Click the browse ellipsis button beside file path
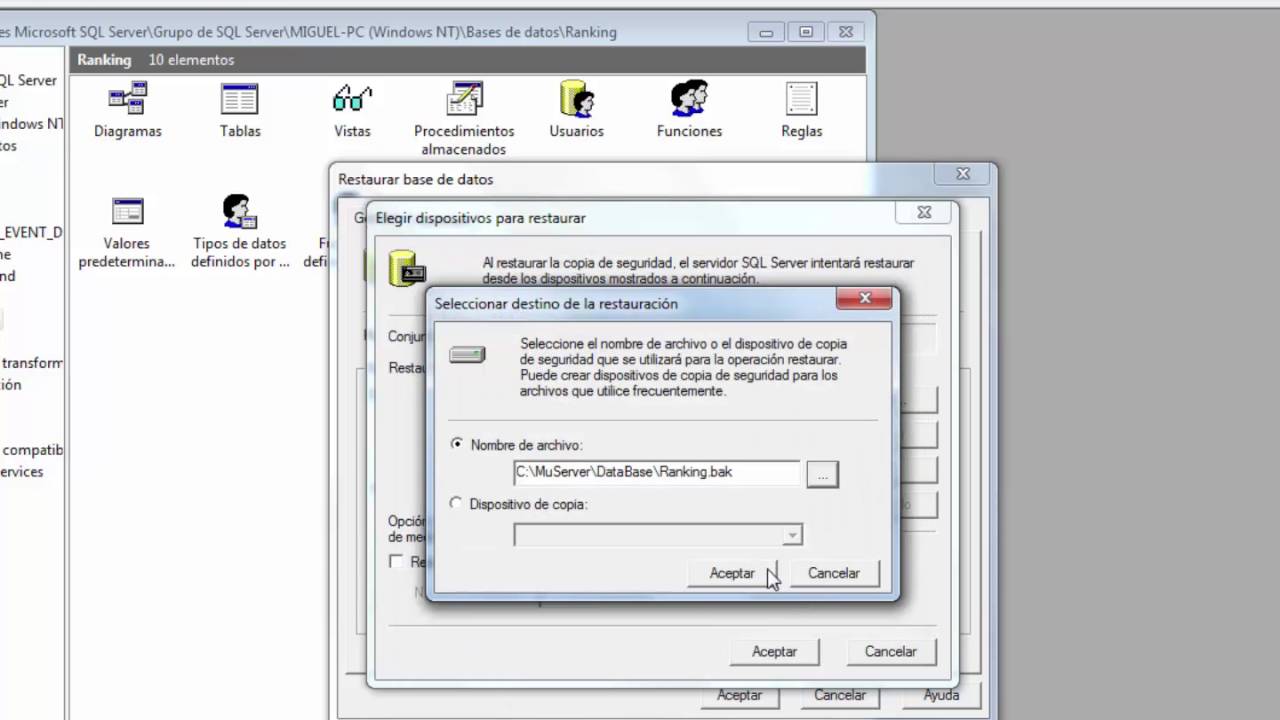 point(822,474)
